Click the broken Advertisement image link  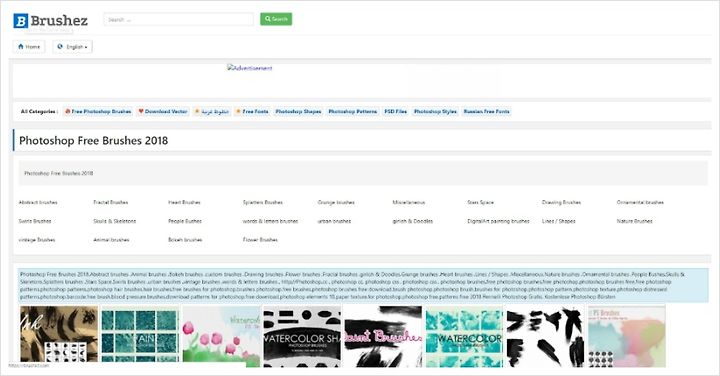(250, 68)
